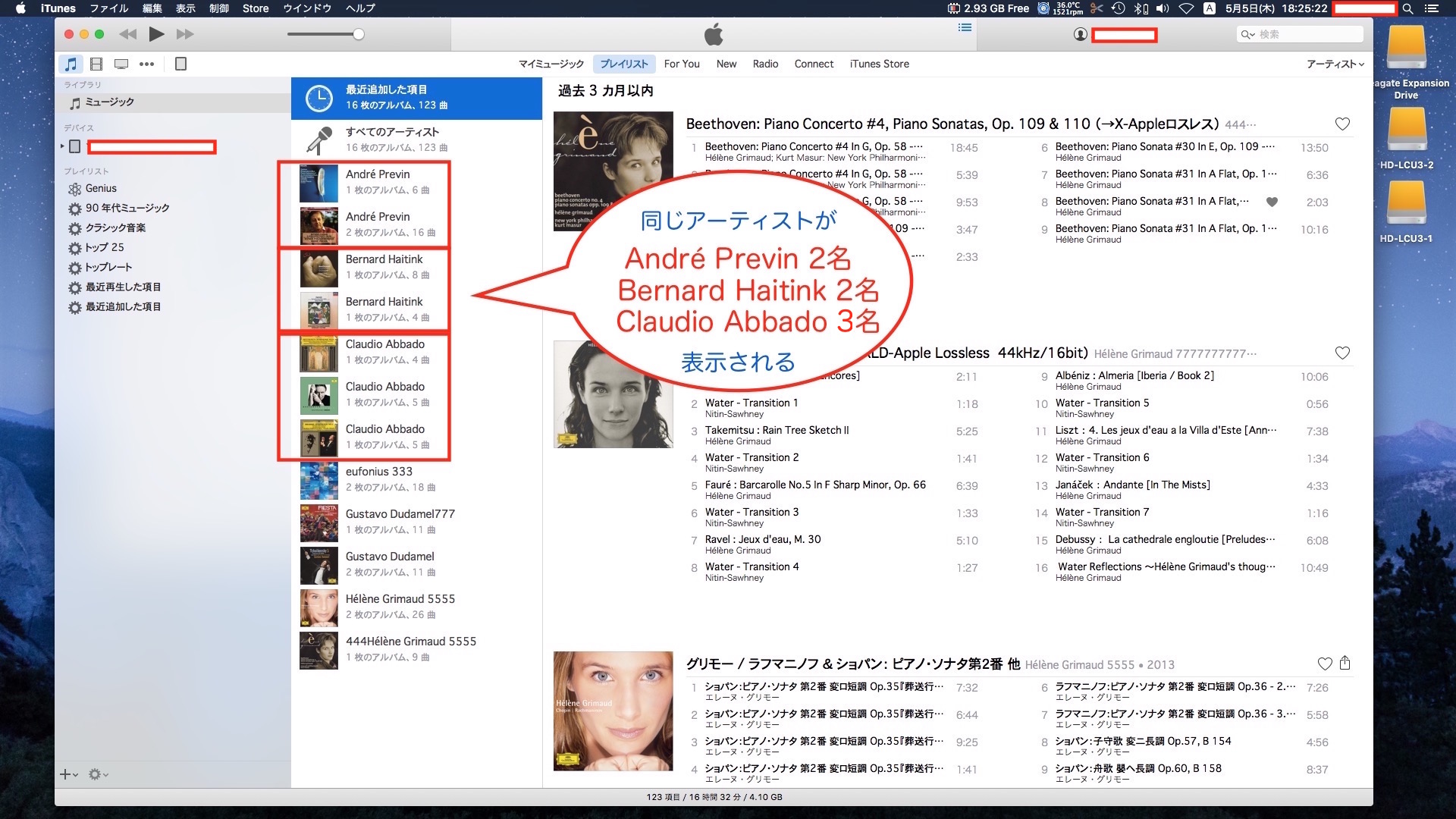Play Water - Transition 1 track

[x=833, y=408]
